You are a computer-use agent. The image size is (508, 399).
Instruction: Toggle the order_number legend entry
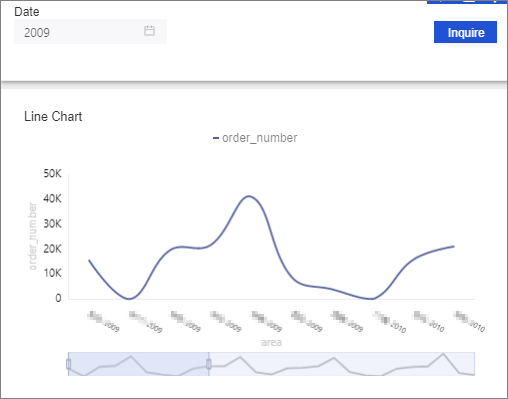[255, 138]
